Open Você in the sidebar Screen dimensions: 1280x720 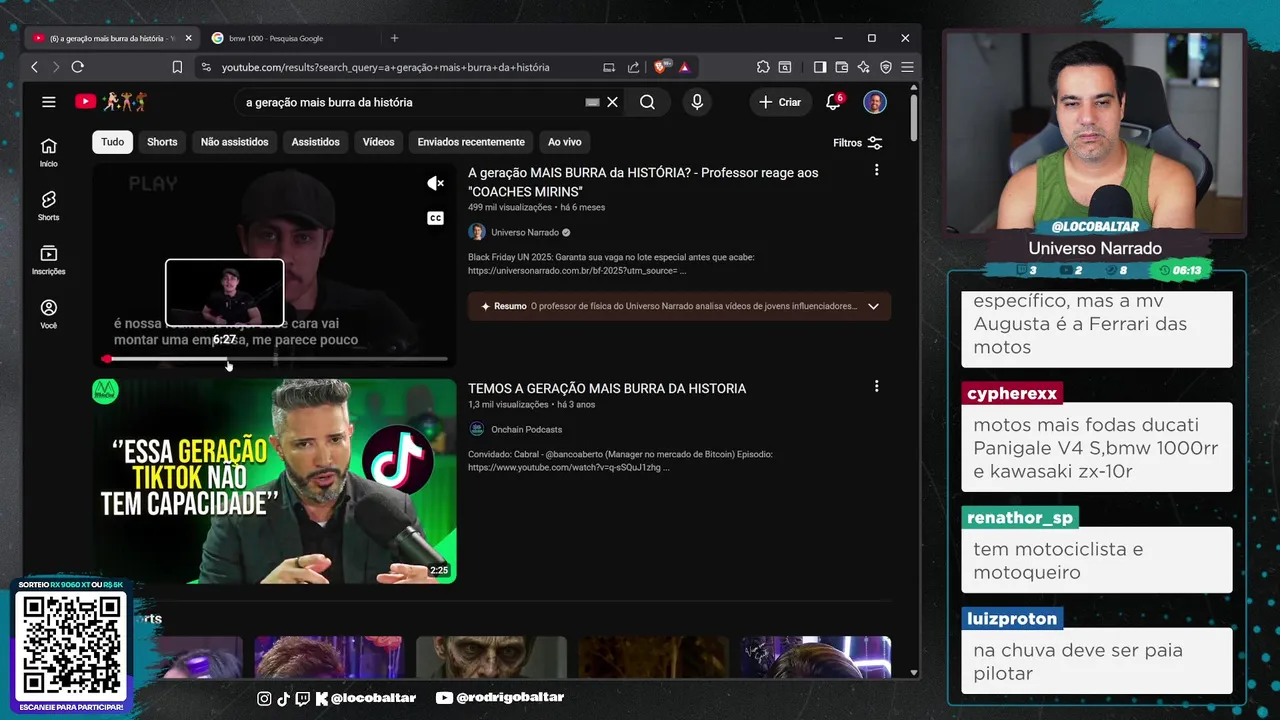[x=48, y=314]
